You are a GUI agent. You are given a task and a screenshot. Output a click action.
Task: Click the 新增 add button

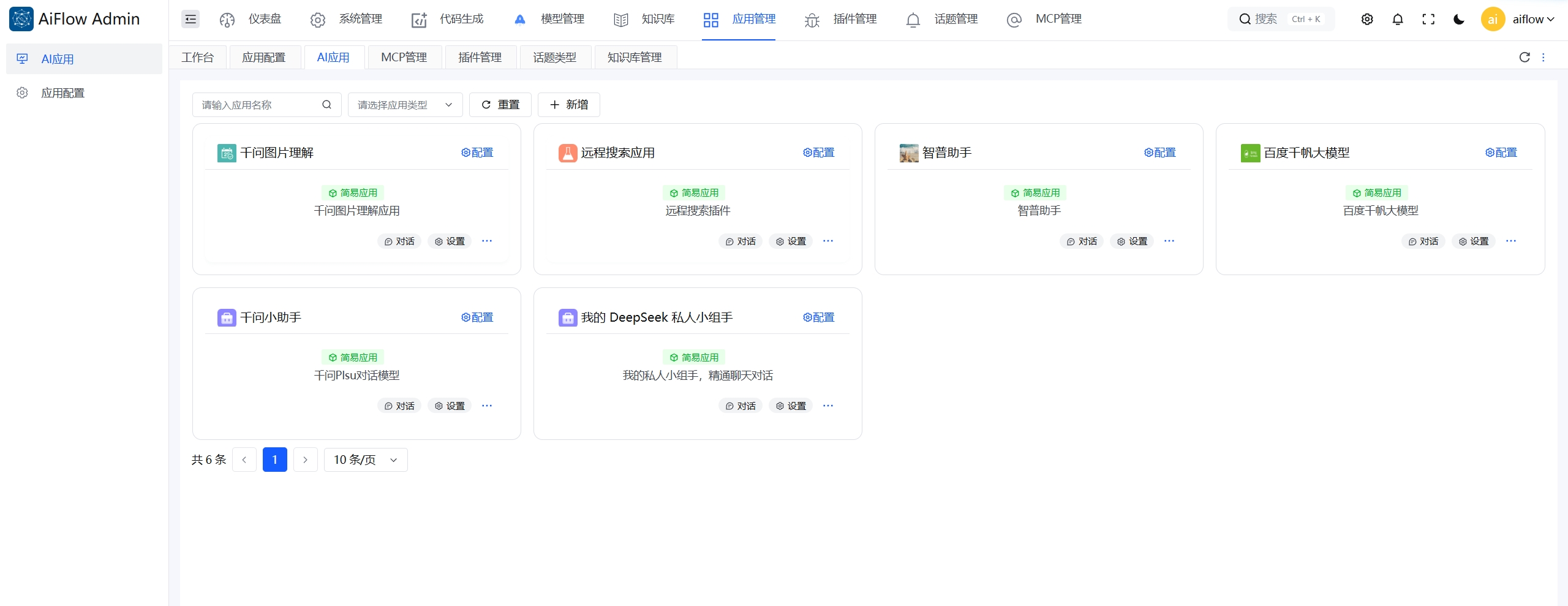(568, 104)
